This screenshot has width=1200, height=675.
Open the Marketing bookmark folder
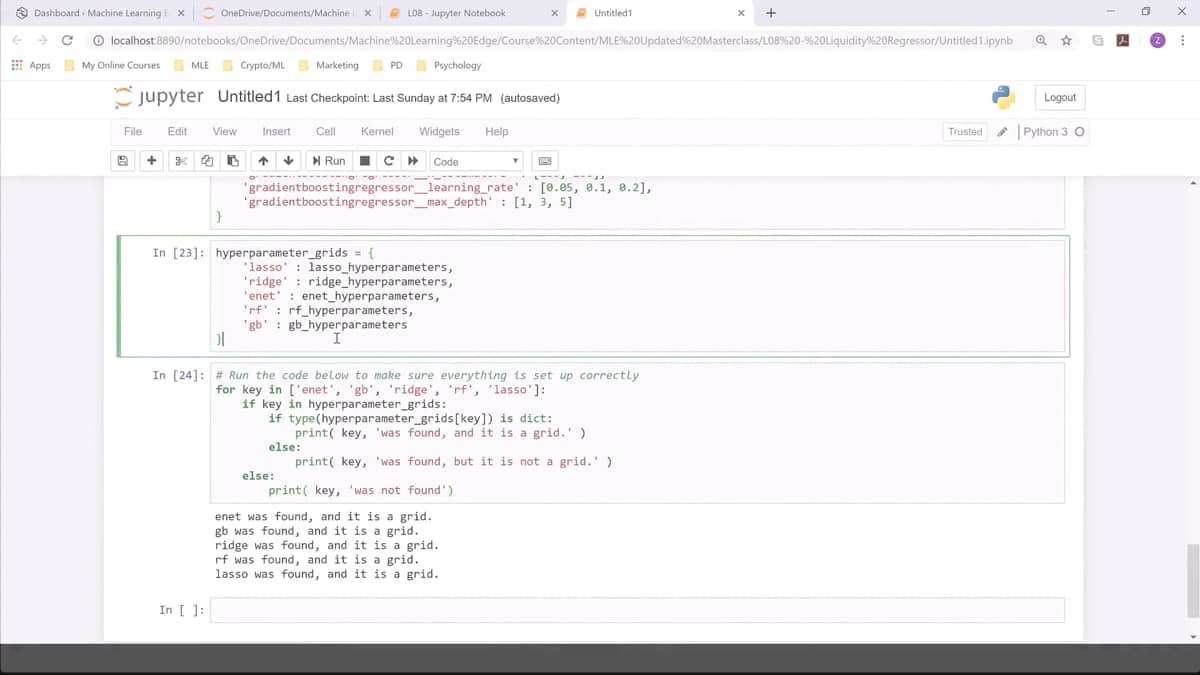(328, 65)
